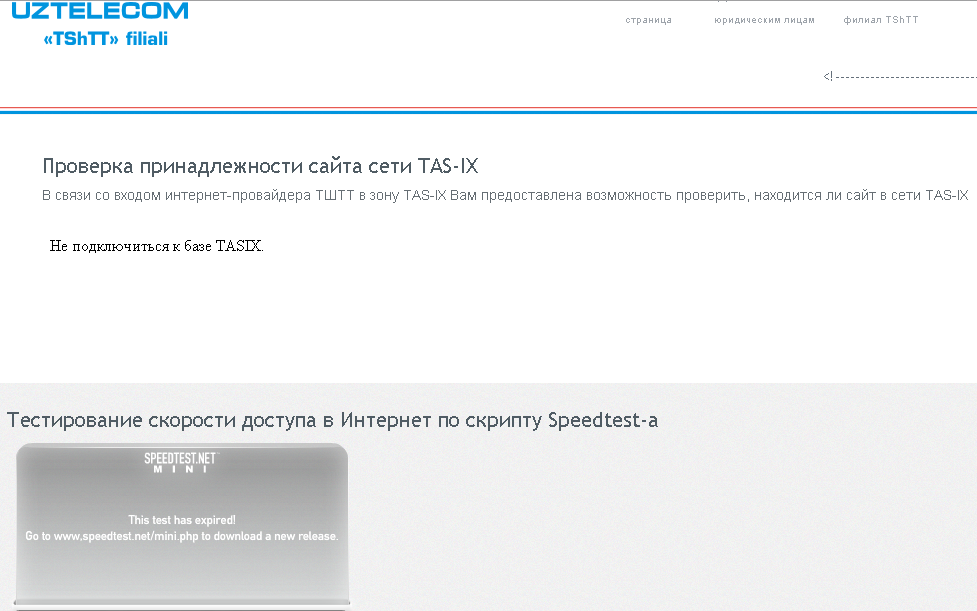977x611 pixels.
Task: Click the UZTELECOM TShTT filiali logo
Action: 100,25
